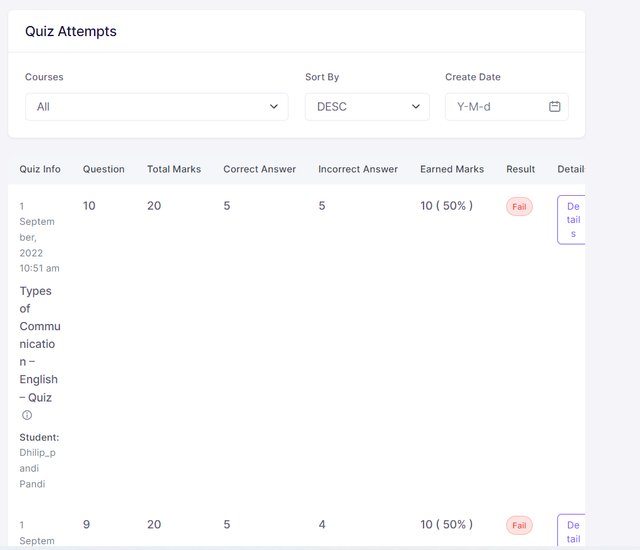640x550 pixels.
Task: Click the Total Marks column header
Action: click(174, 169)
